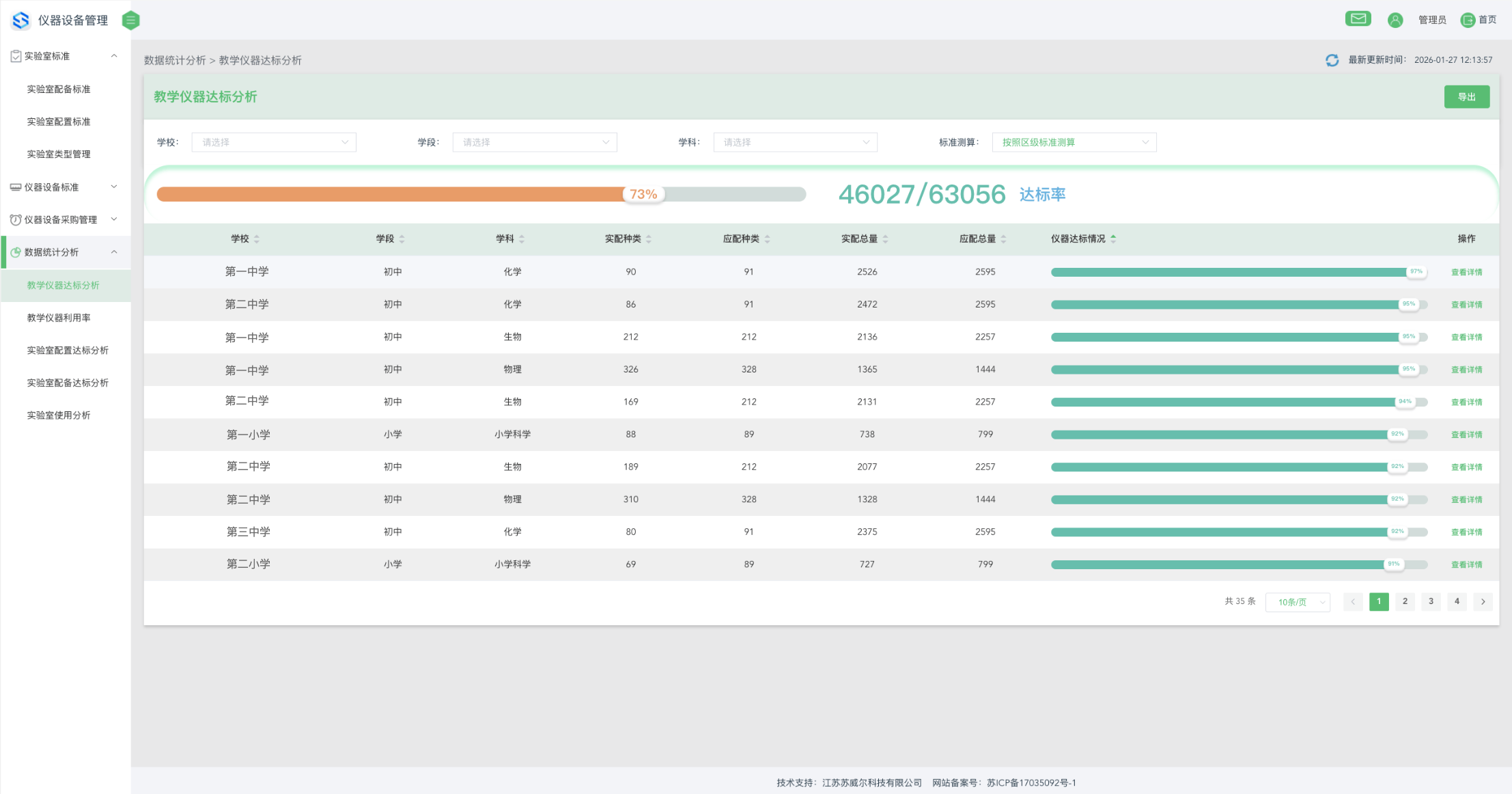Click the 导出 export button

[x=1466, y=97]
